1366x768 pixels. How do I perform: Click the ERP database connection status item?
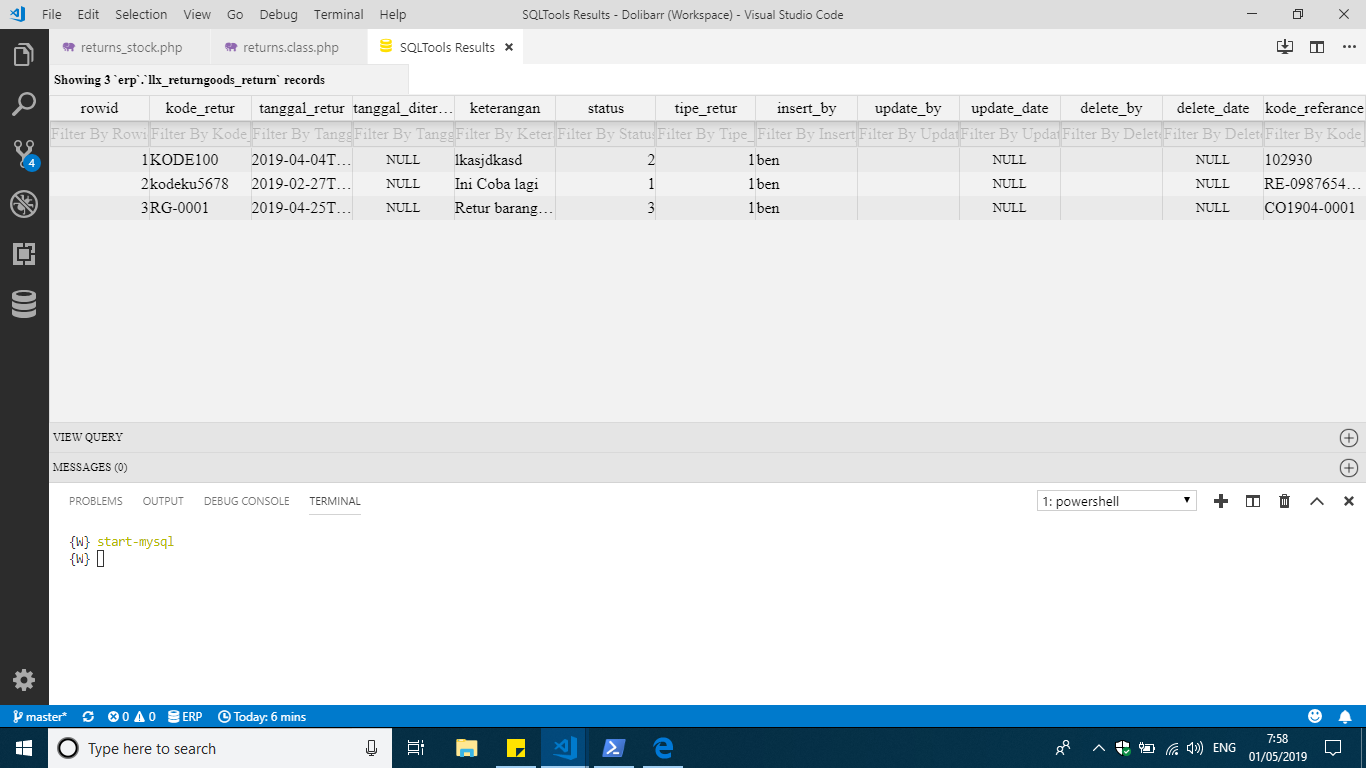point(185,717)
